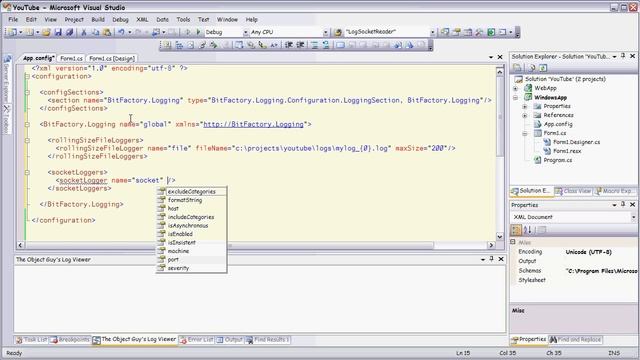Click the editor vertical scrollbar down arrow

(x=500, y=236)
